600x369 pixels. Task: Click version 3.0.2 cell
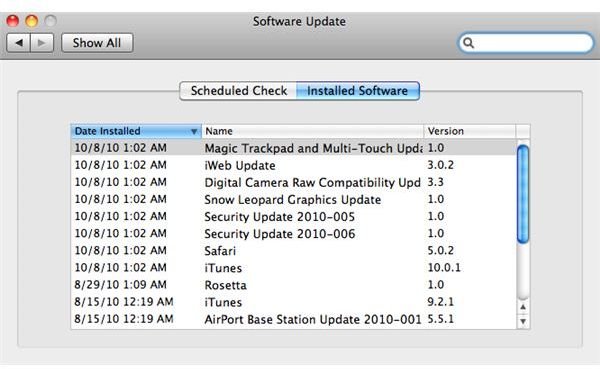(440, 165)
